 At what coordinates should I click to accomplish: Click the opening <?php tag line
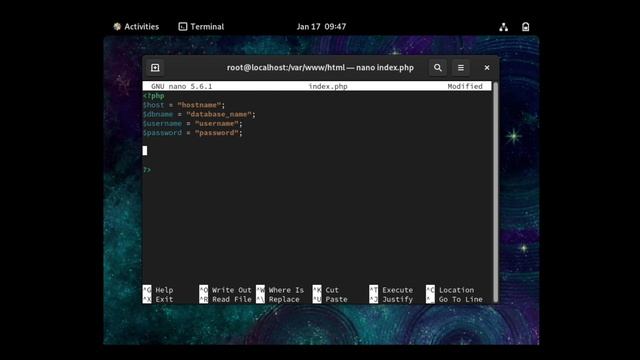pos(153,96)
